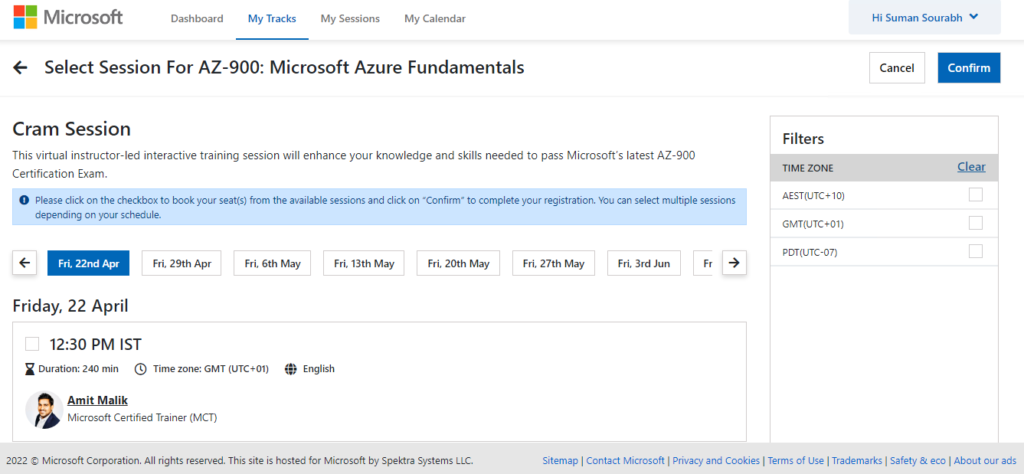Click the TIME ZONE filter header
The height and width of the screenshot is (474, 1024).
(808, 168)
